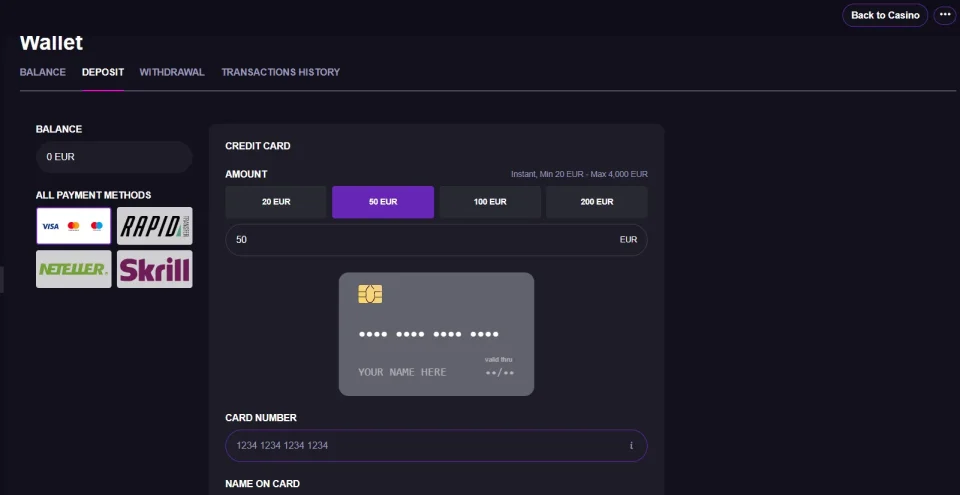
Task: Go to Transactions History tab
Action: click(280, 72)
